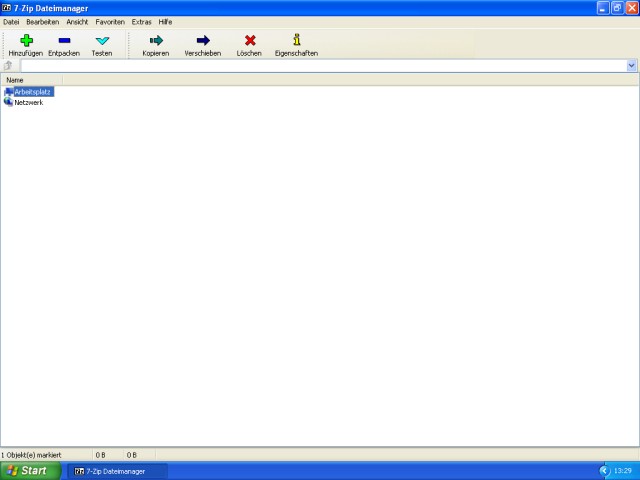This screenshot has height=480, width=640.
Task: Restore down the 7-Zip window
Action: tap(617, 8)
